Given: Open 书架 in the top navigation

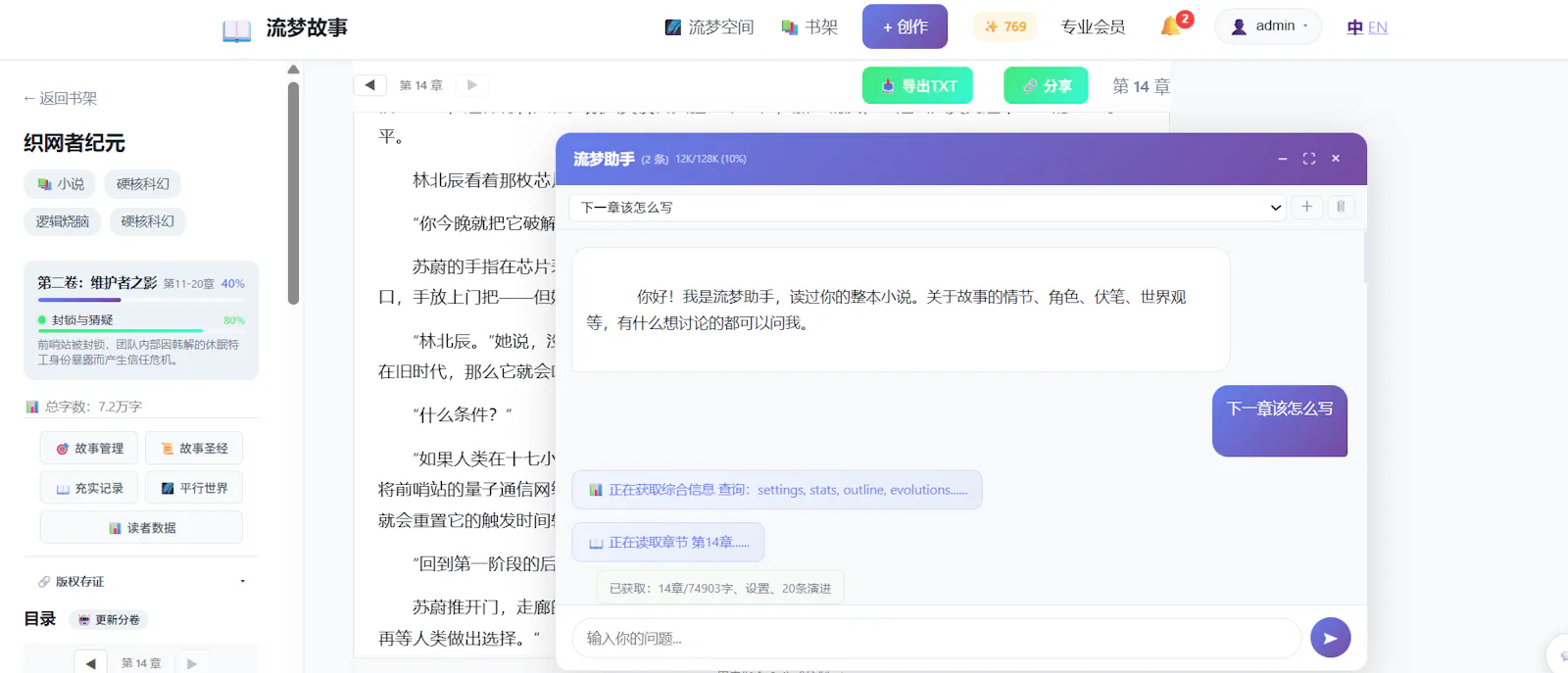Looking at the screenshot, I should [x=809, y=27].
